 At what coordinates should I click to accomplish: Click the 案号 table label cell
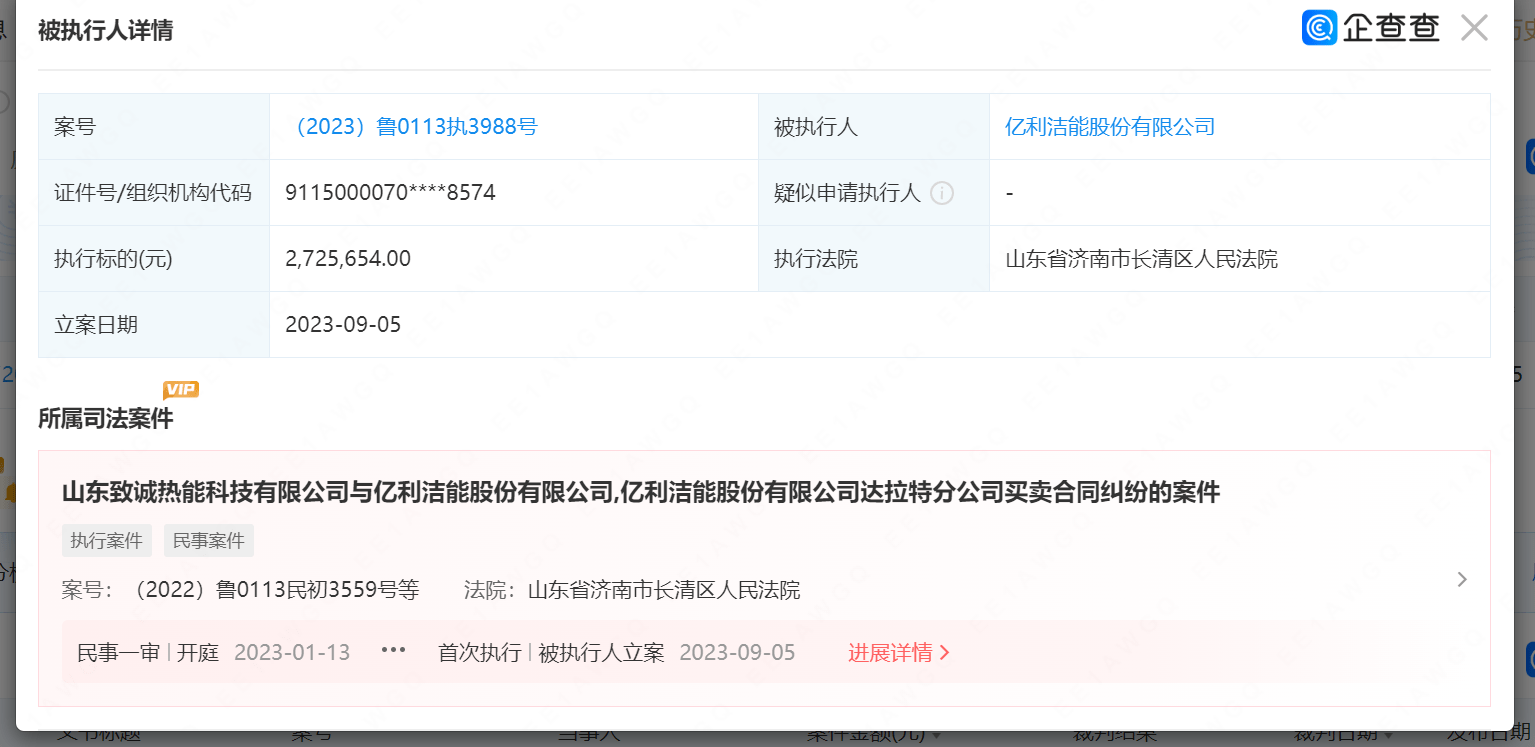tap(154, 127)
